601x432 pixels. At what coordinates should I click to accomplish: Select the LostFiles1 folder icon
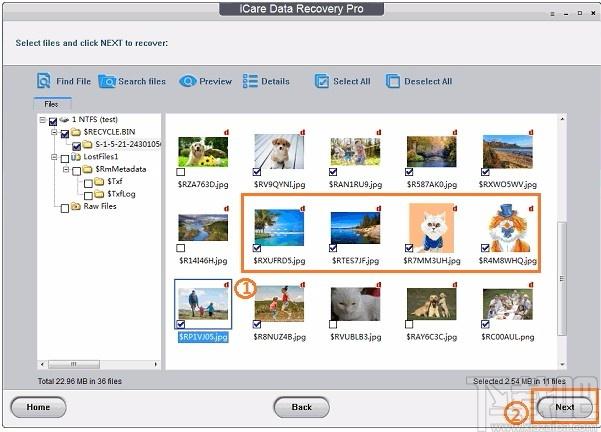pos(76,157)
